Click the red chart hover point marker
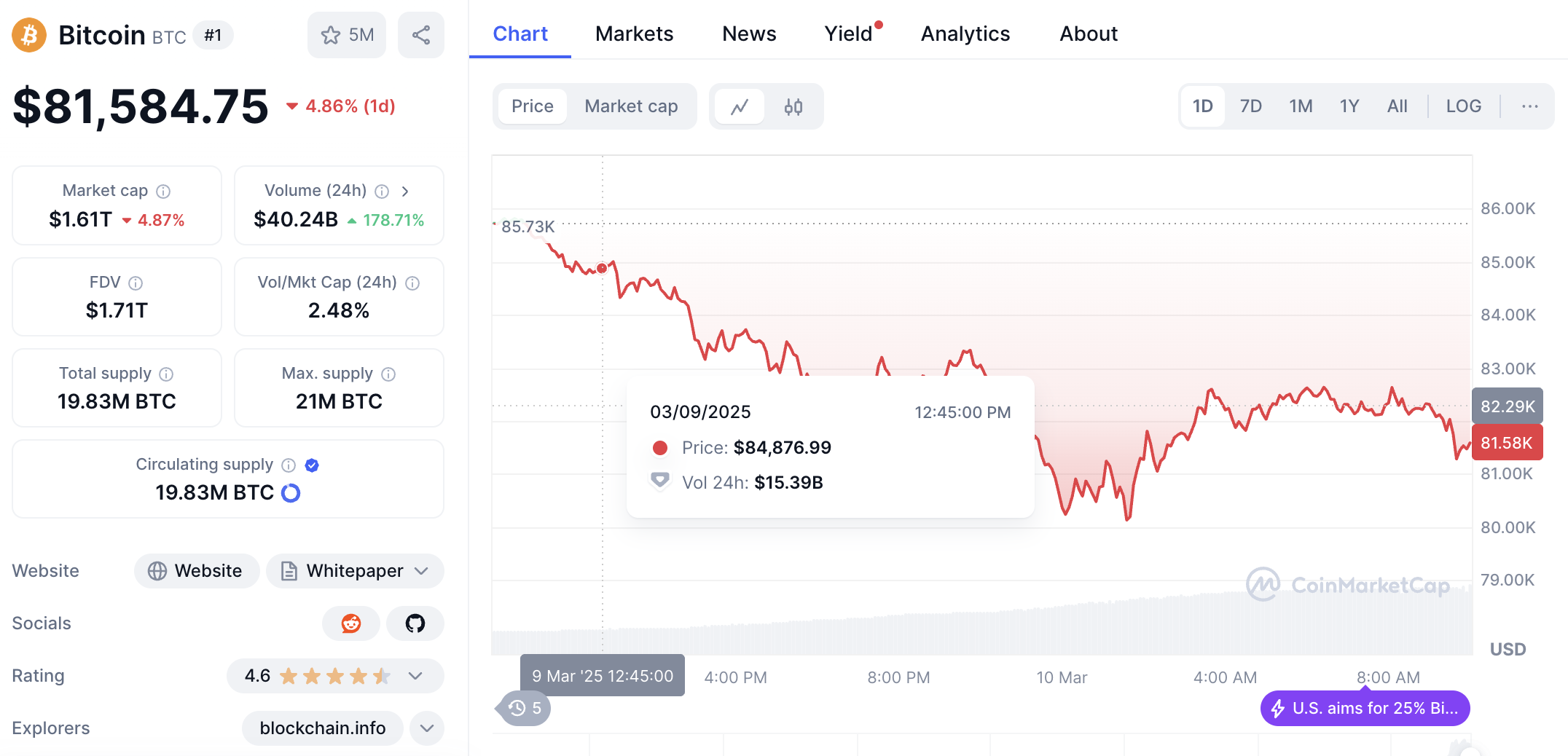Viewport: 1568px width, 756px height. pos(602,268)
